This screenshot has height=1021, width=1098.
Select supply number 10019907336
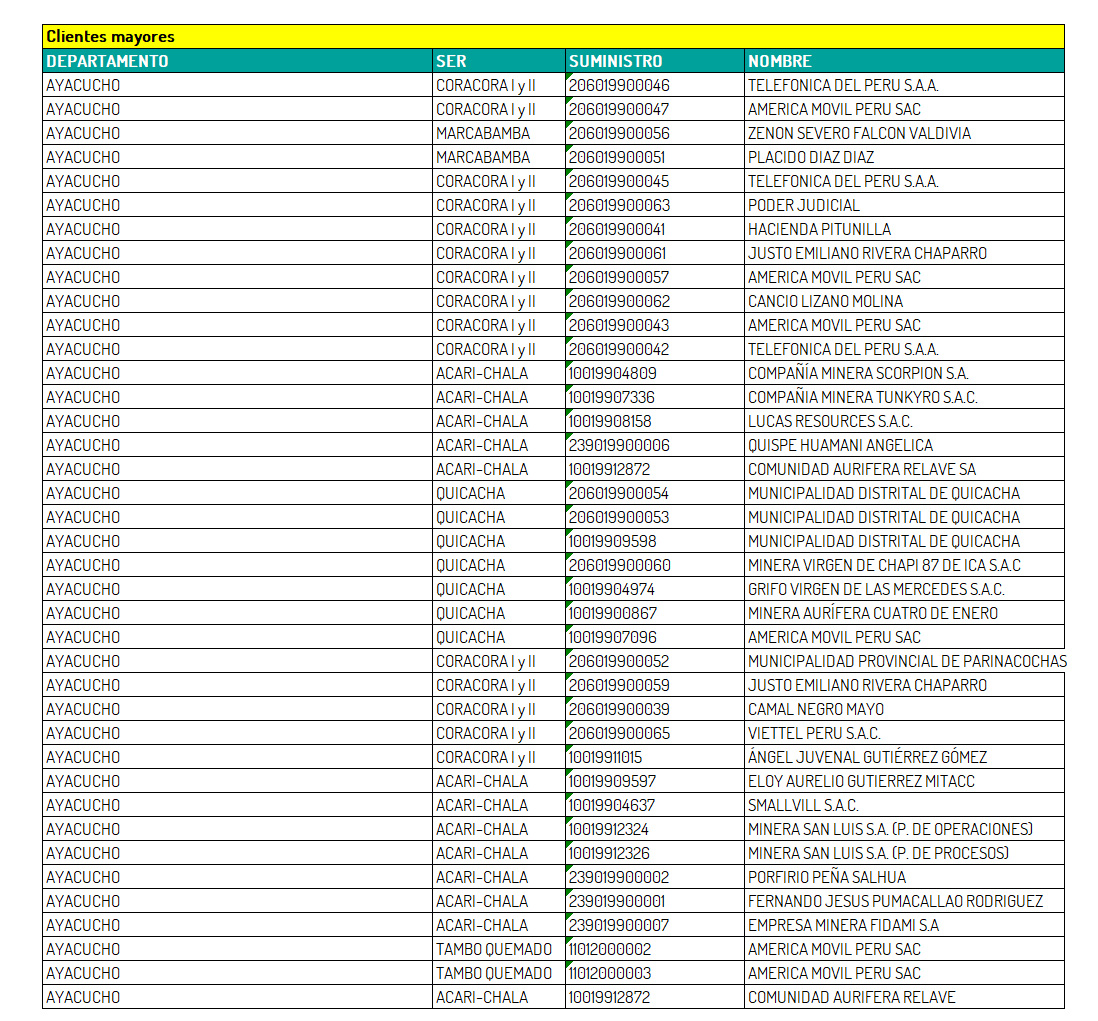click(655, 397)
